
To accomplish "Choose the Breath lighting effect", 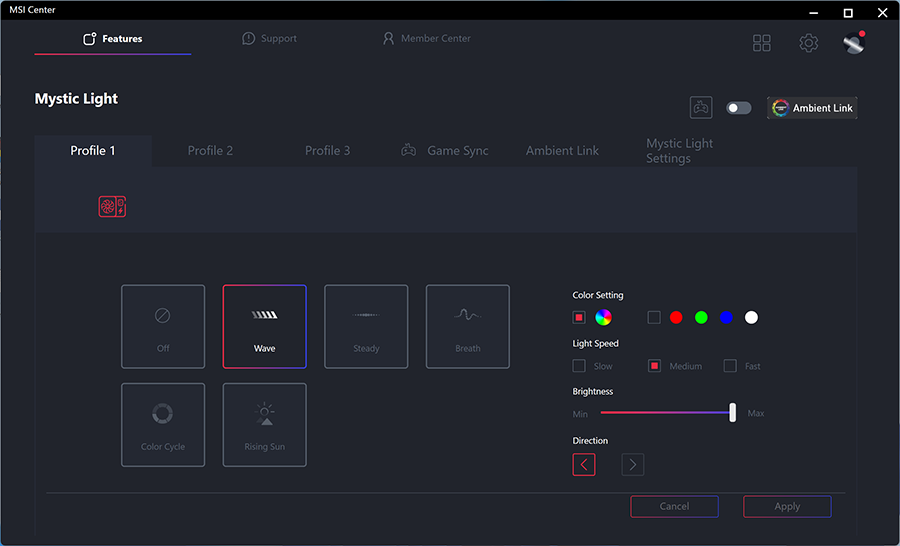I will (468, 327).
